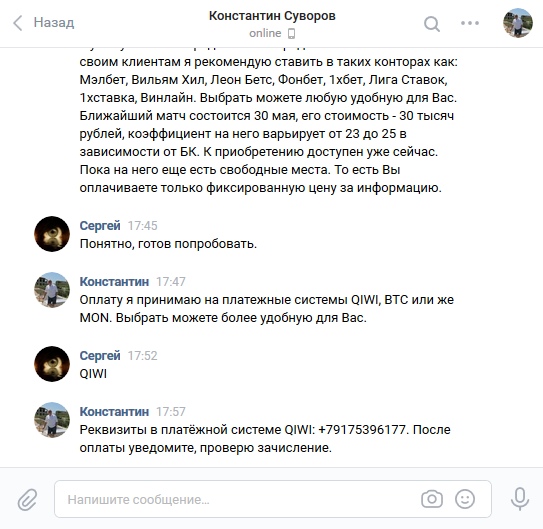Click sender name Сергей at 17:45
Screen dimensions: 543x529
click(100, 226)
